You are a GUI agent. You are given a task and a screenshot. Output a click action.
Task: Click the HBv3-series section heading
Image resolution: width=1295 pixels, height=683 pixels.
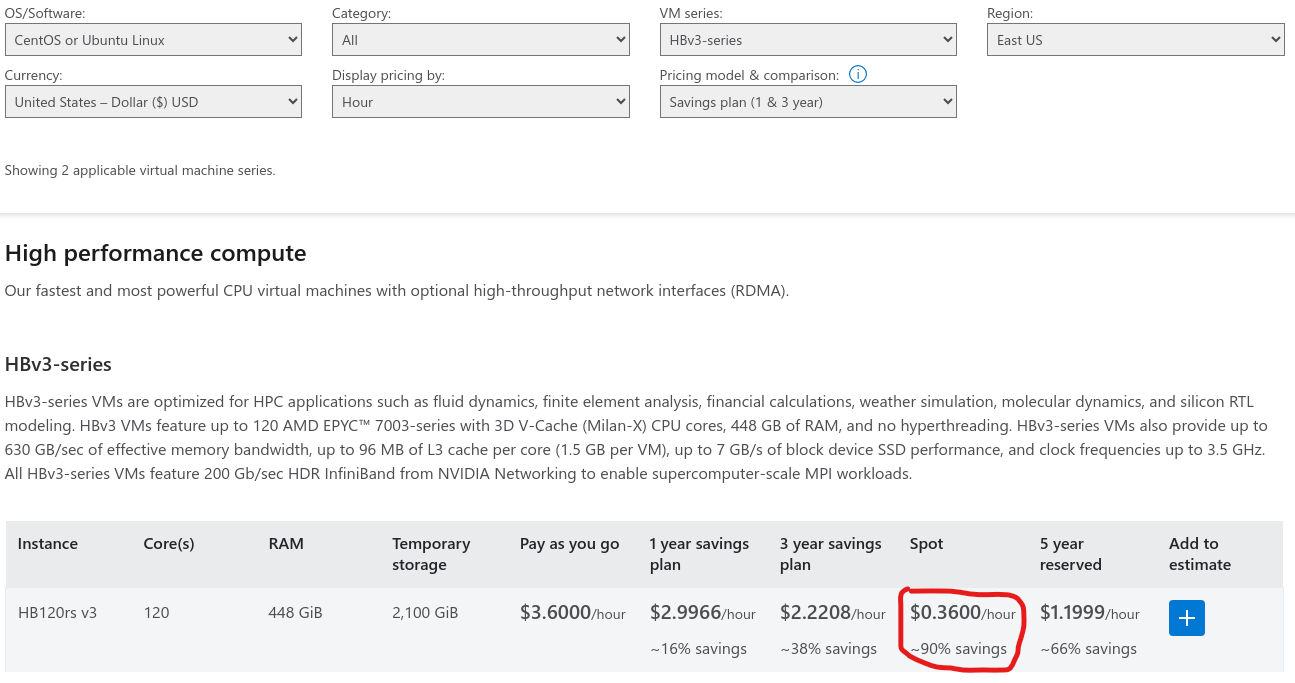58,364
